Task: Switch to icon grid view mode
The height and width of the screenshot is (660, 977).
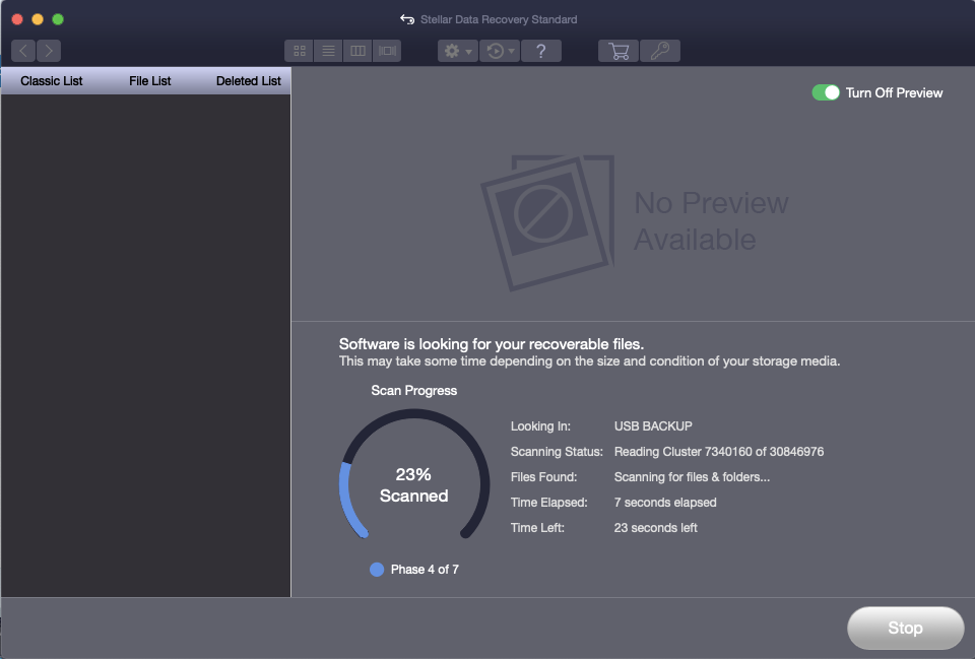Action: pyautogui.click(x=298, y=50)
